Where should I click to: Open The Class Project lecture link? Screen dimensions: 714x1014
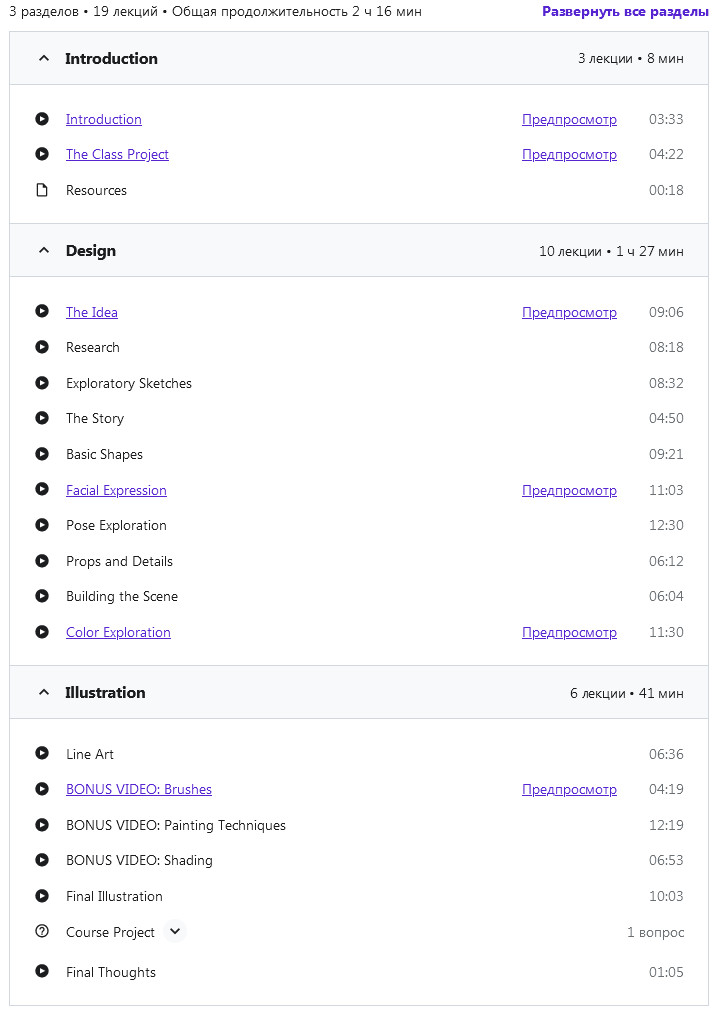[x=117, y=154]
